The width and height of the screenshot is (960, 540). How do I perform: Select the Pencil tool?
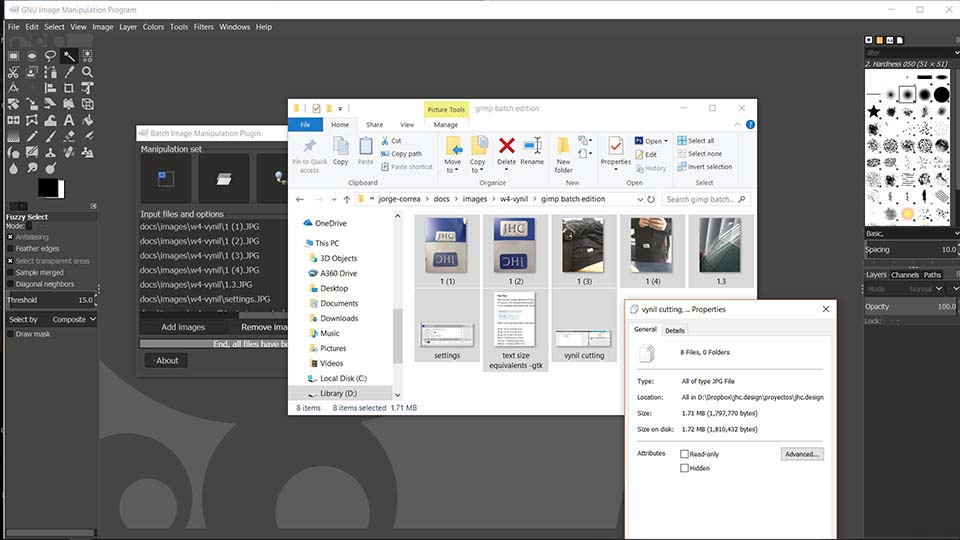click(x=32, y=137)
